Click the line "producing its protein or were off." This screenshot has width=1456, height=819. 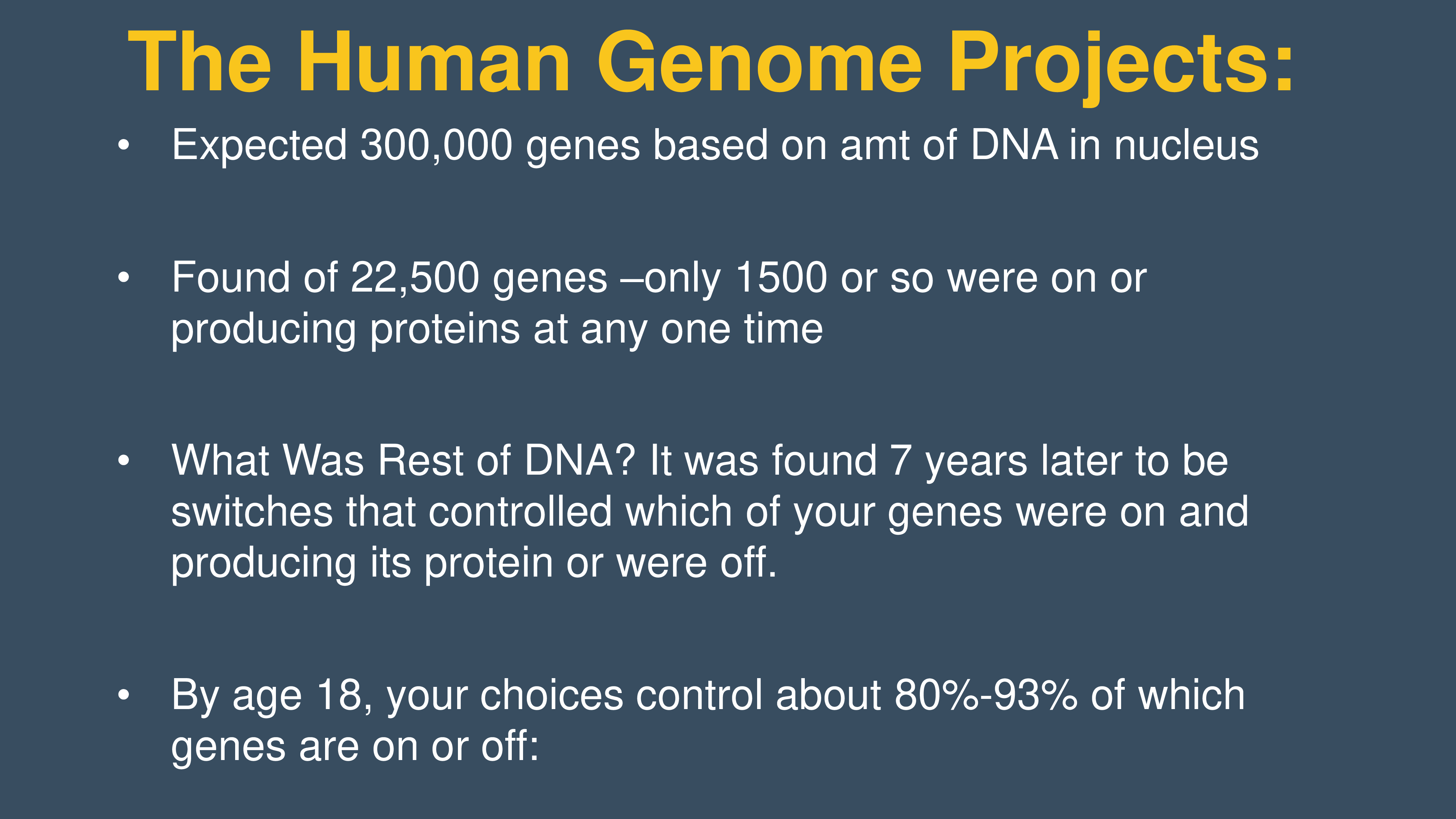point(474,563)
